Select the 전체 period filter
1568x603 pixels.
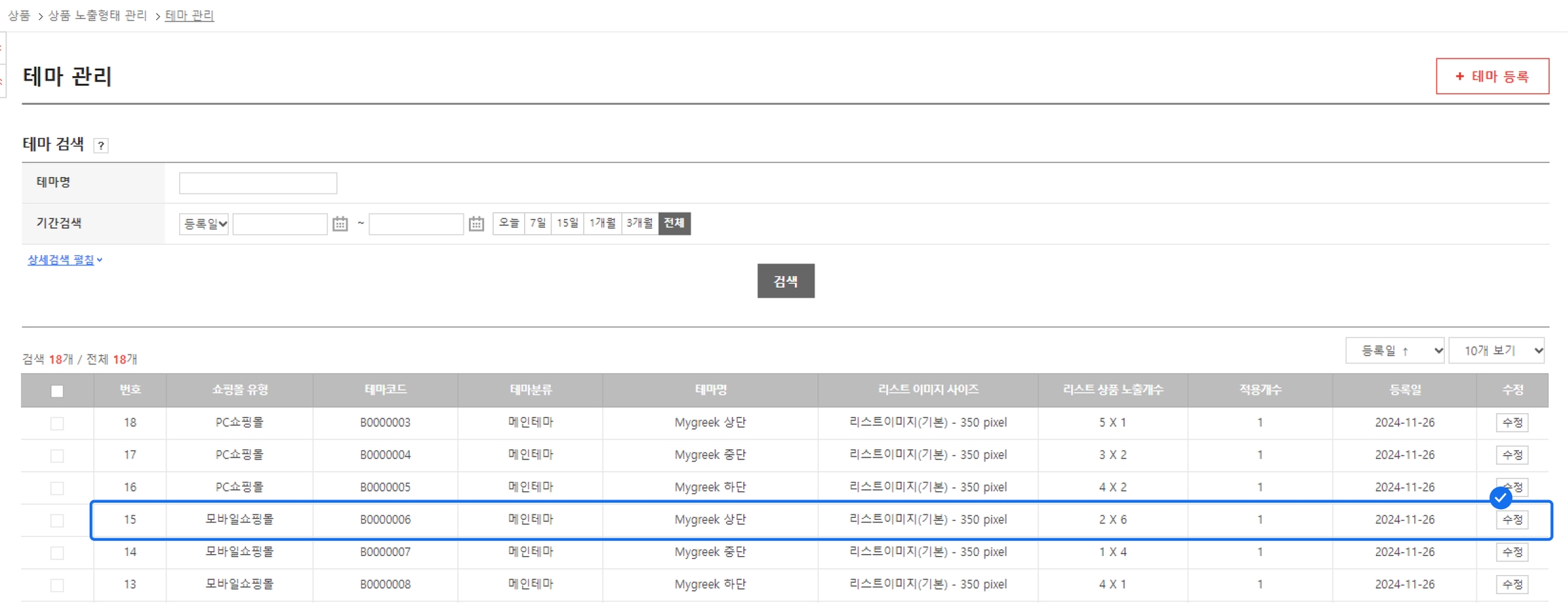coord(674,223)
